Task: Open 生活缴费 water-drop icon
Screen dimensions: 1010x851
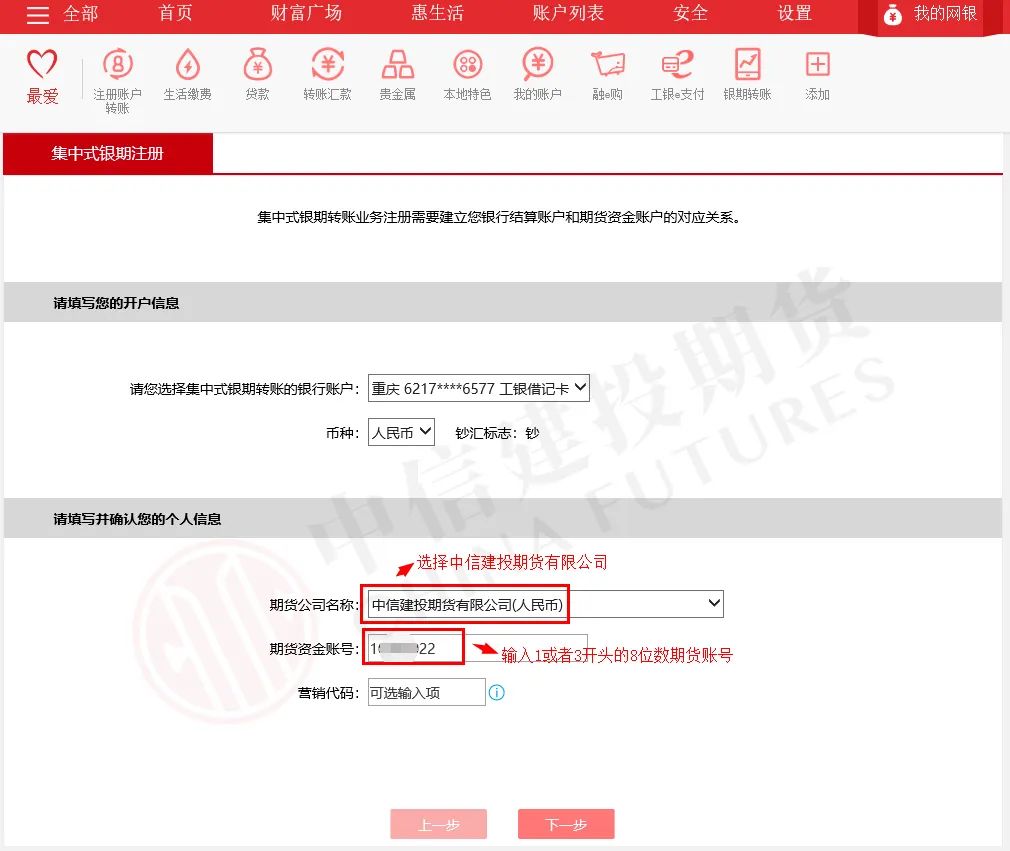Action: click(x=187, y=64)
